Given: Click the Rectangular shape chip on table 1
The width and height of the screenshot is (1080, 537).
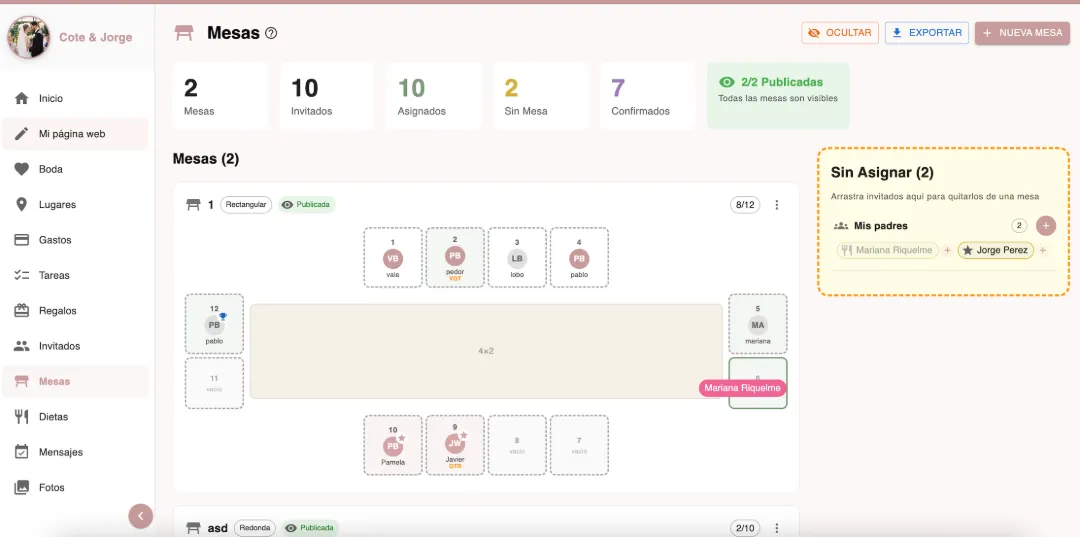Looking at the screenshot, I should [246, 204].
